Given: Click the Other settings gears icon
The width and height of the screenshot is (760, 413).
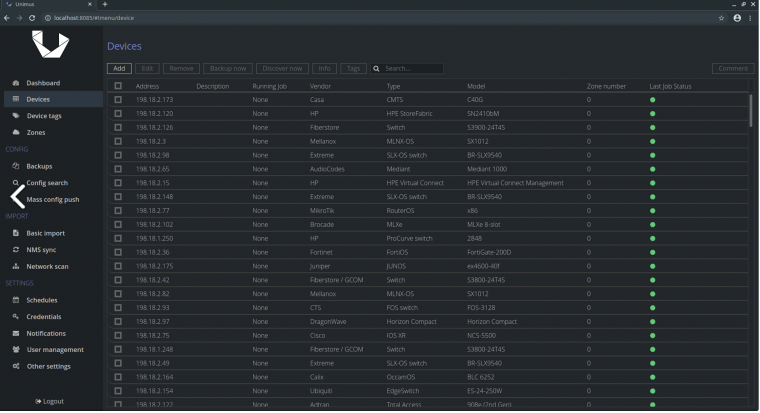Looking at the screenshot, I should pyautogui.click(x=16, y=366).
